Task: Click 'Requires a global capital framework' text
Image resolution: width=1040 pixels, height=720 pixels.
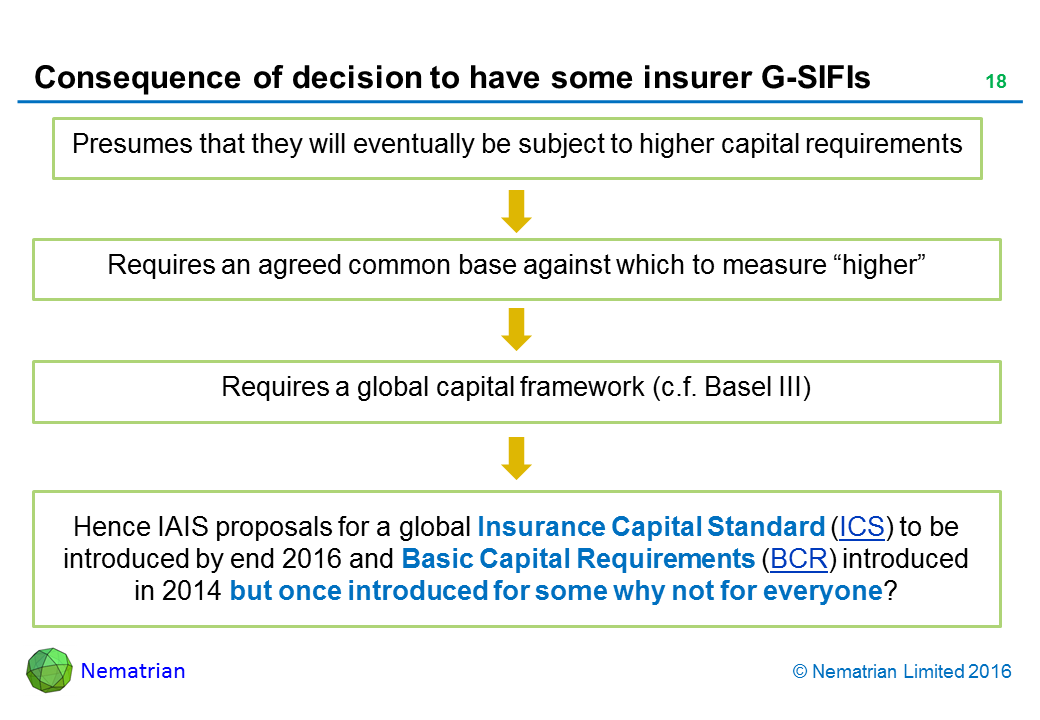Action: [517, 388]
